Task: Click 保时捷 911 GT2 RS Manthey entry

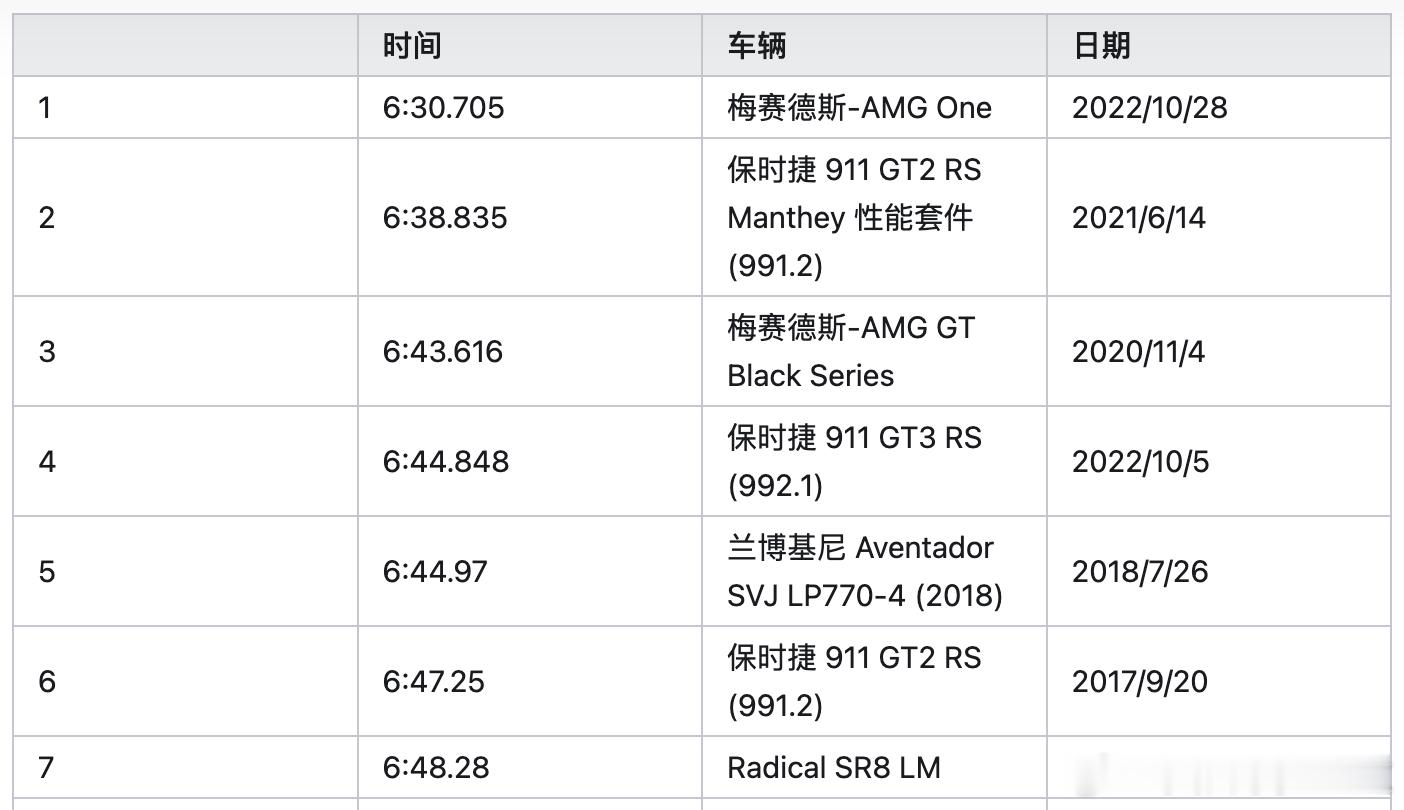Action: [x=855, y=218]
